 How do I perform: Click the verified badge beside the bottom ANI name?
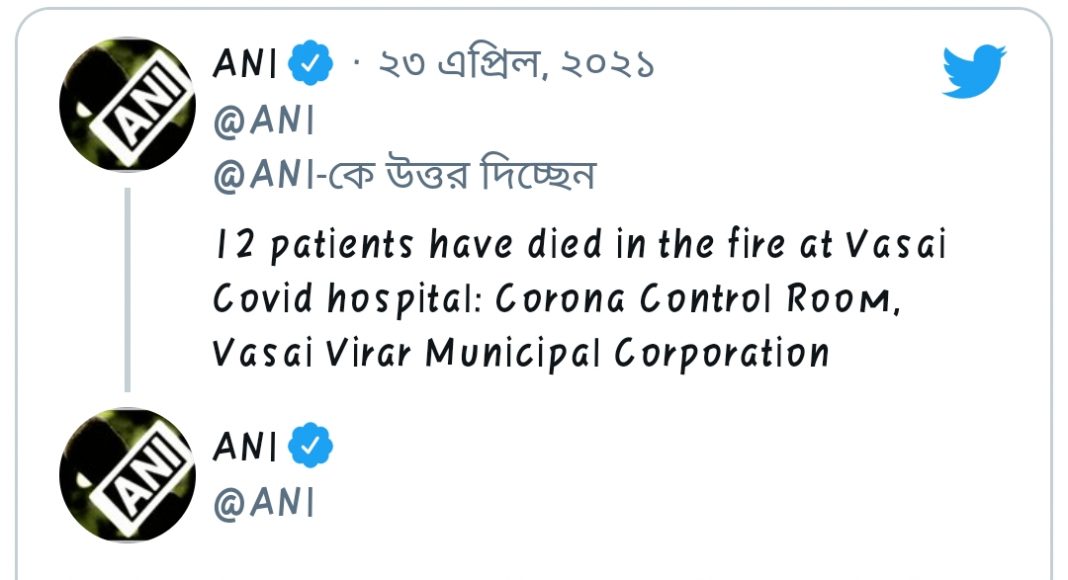[x=309, y=447]
